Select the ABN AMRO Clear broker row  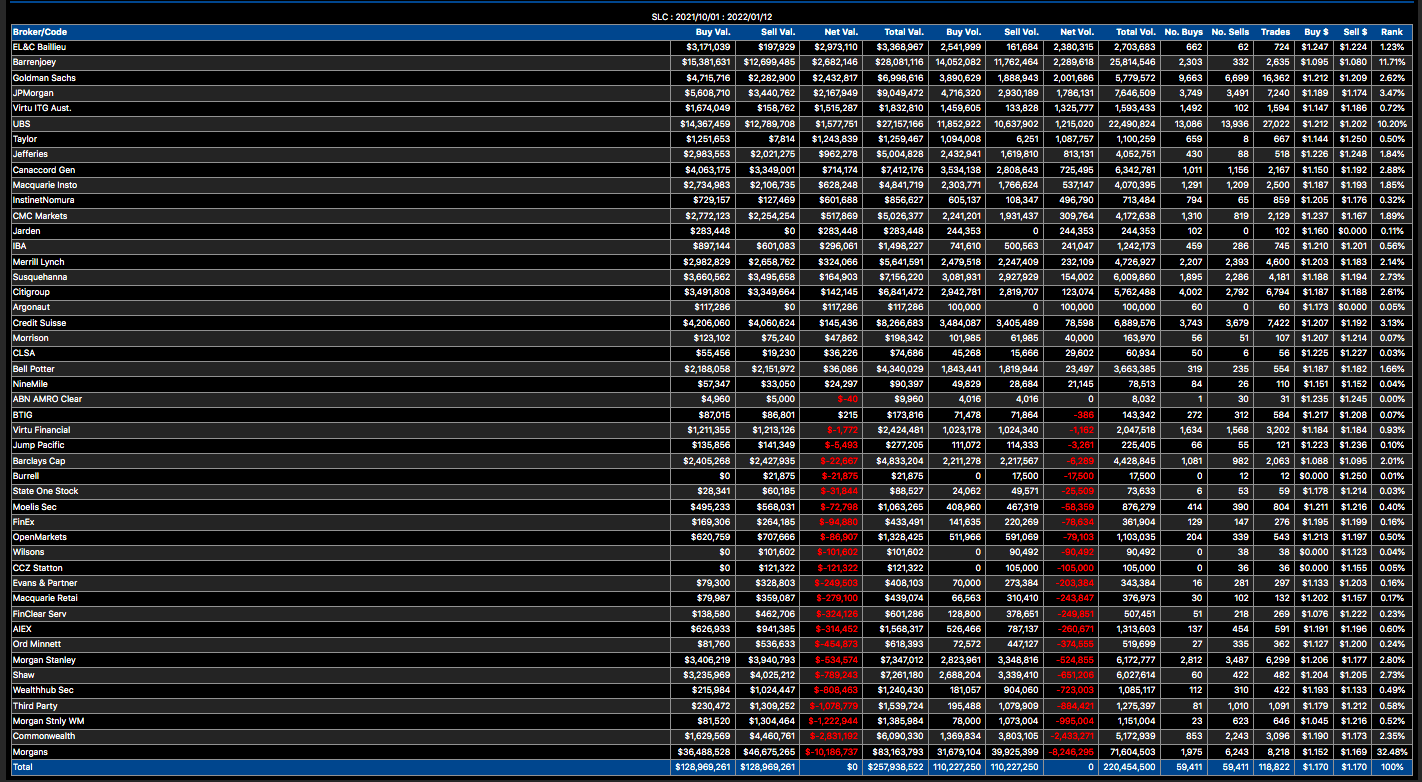coord(709,399)
